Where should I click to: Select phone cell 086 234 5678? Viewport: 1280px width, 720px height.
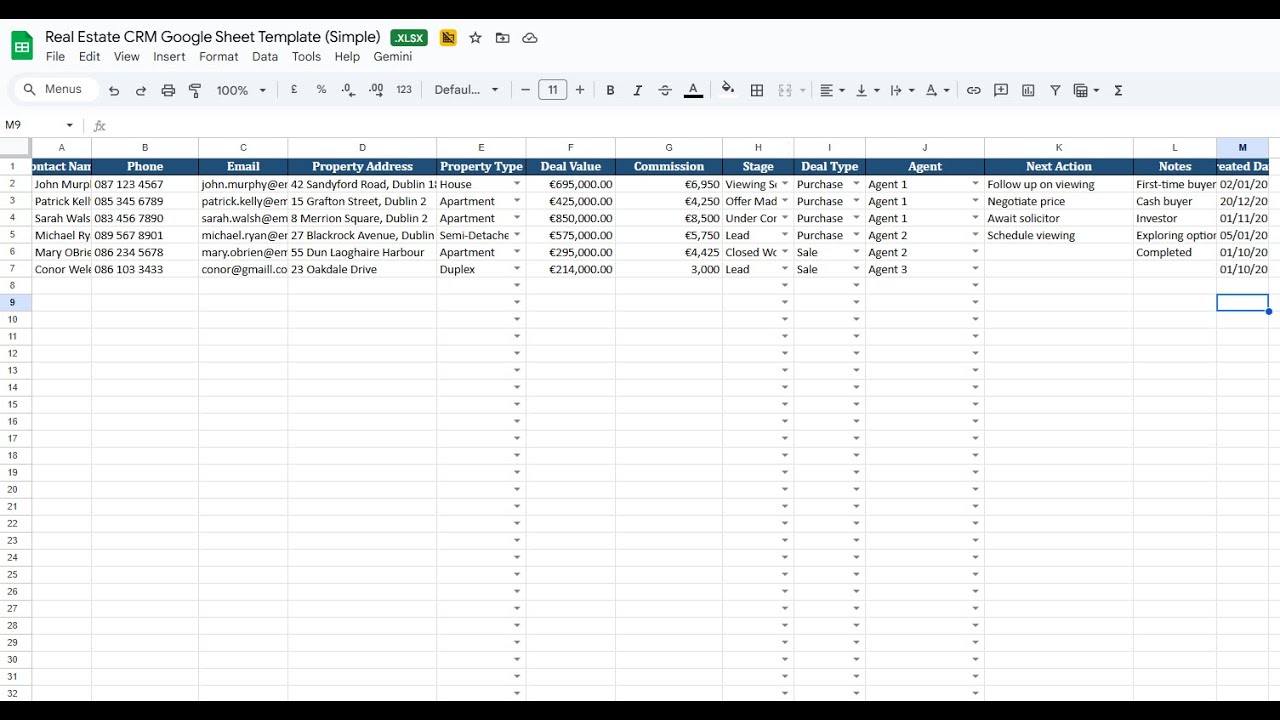pyautogui.click(x=145, y=252)
